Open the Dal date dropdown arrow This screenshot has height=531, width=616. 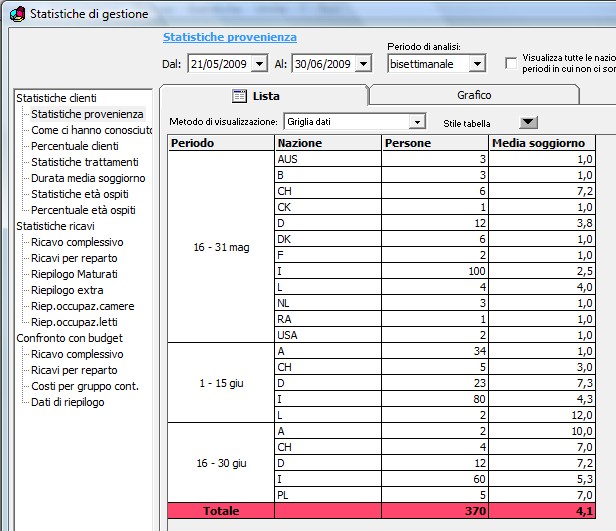tap(259, 64)
